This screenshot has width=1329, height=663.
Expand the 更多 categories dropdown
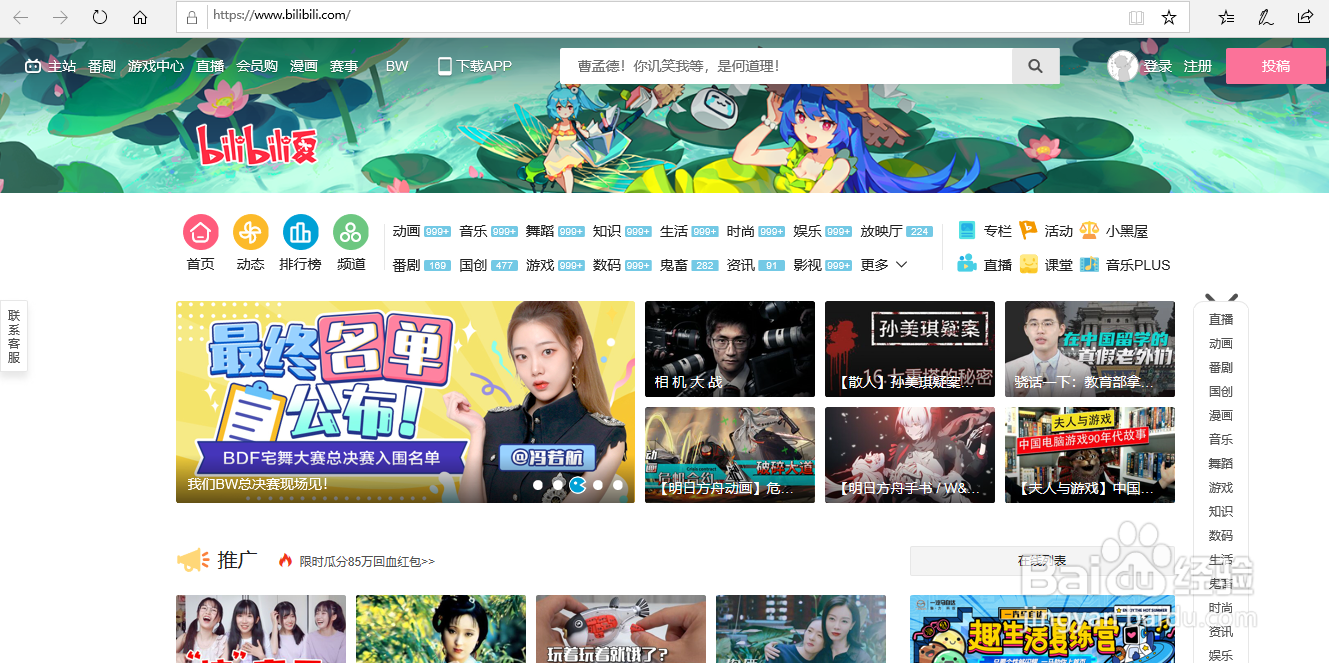[884, 265]
